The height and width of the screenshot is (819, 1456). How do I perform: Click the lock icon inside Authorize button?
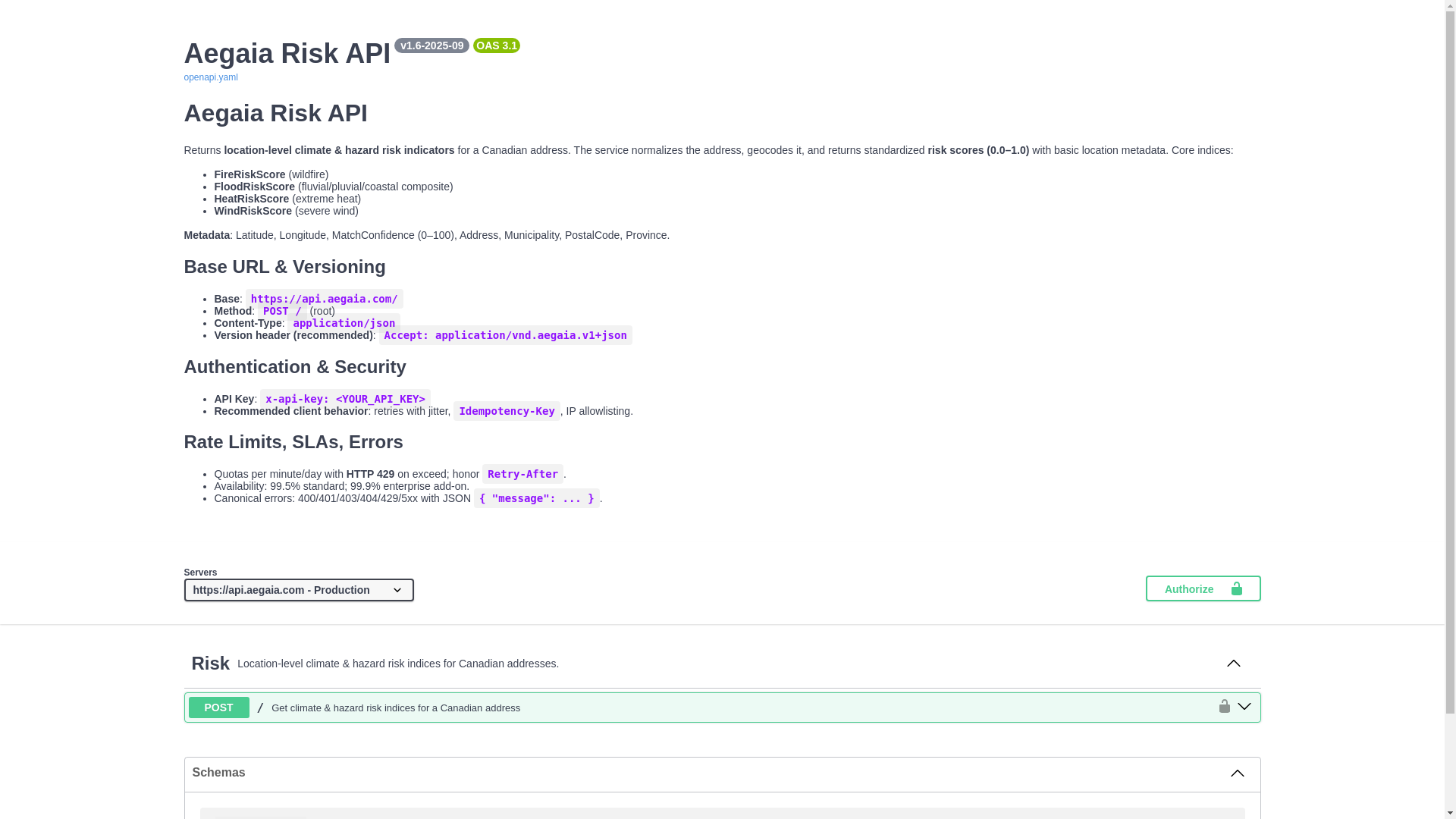(1236, 588)
